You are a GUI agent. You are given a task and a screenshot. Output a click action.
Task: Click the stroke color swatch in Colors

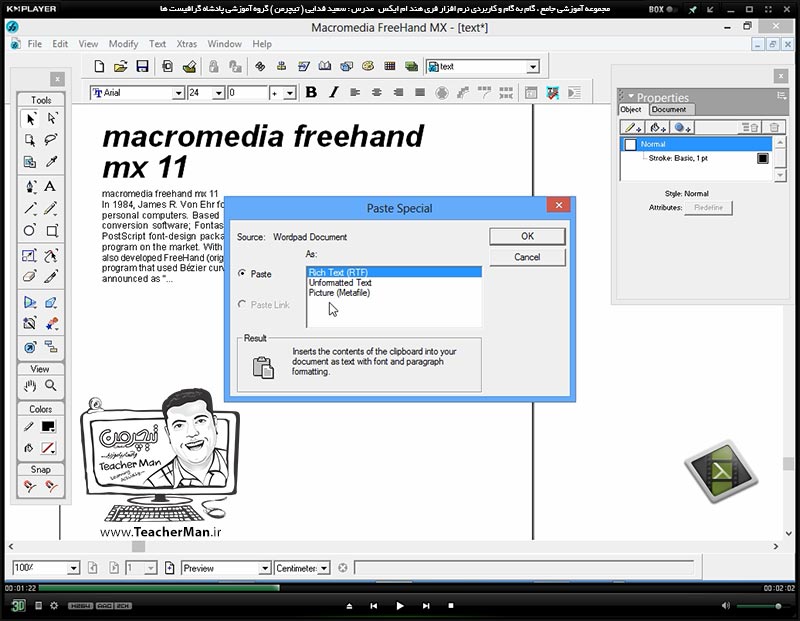[48, 427]
